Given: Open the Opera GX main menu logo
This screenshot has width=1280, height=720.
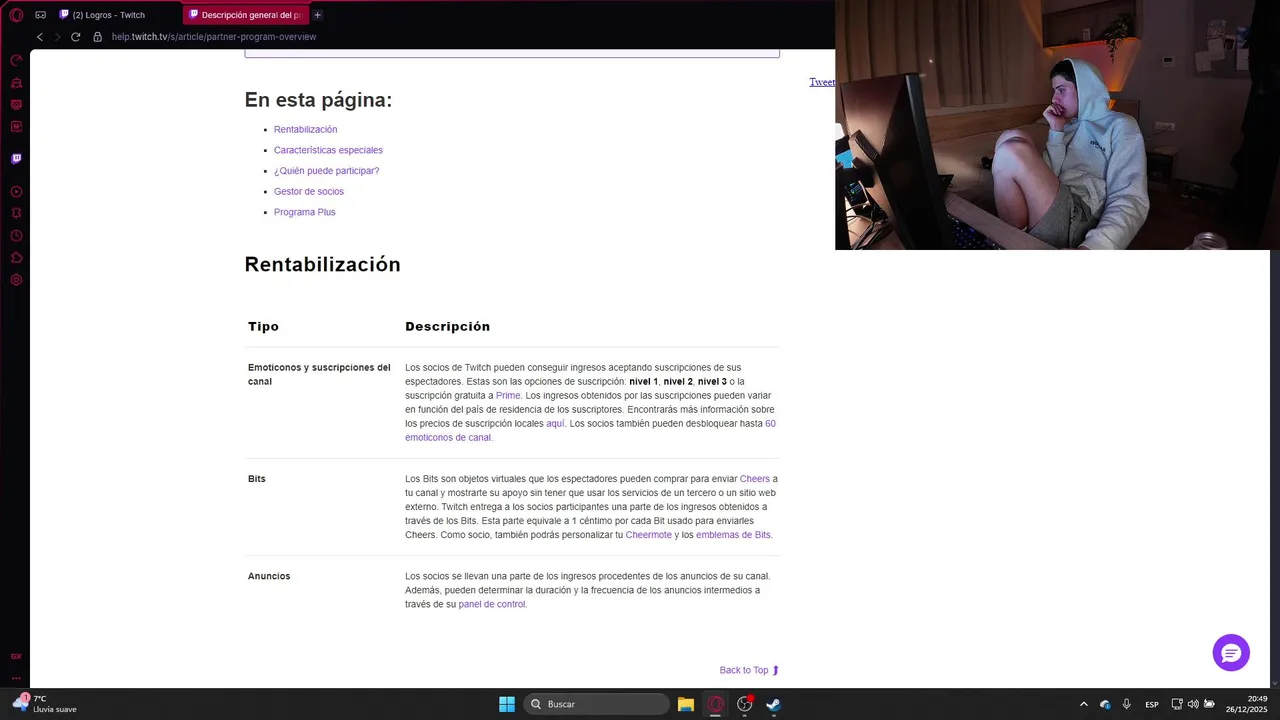Looking at the screenshot, I should point(16,15).
